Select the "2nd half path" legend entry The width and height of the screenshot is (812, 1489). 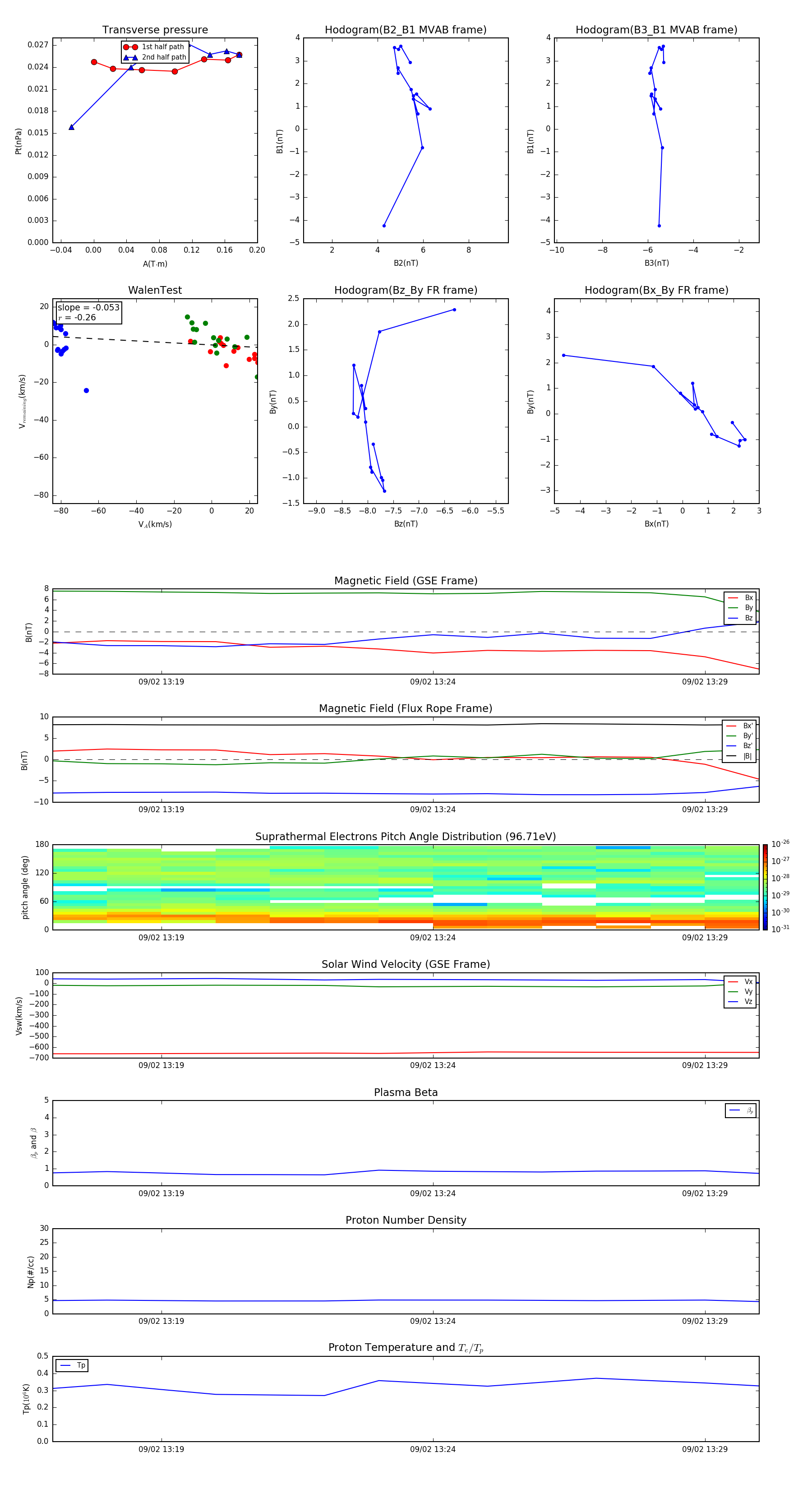pos(155,57)
